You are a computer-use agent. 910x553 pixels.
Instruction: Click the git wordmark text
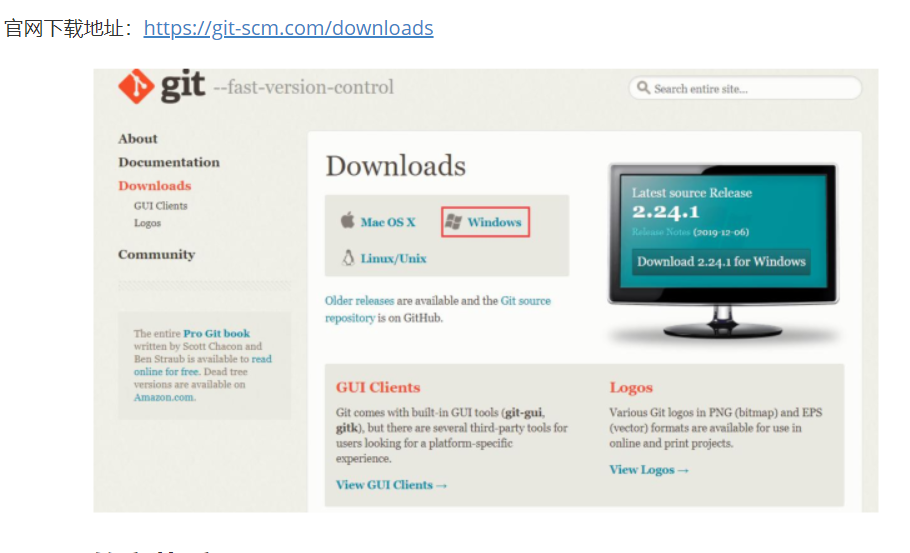pyautogui.click(x=182, y=85)
